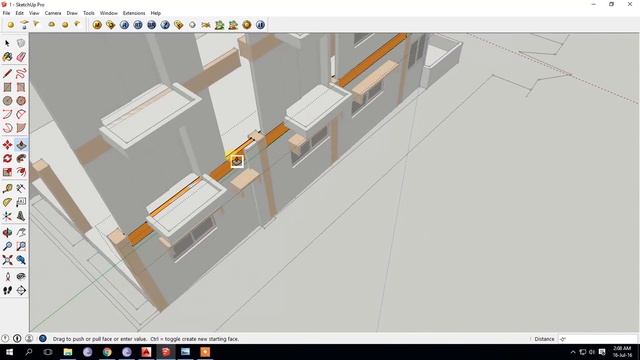The image size is (640, 360).
Task: Select the Polygon tool
Action: [x=21, y=100]
